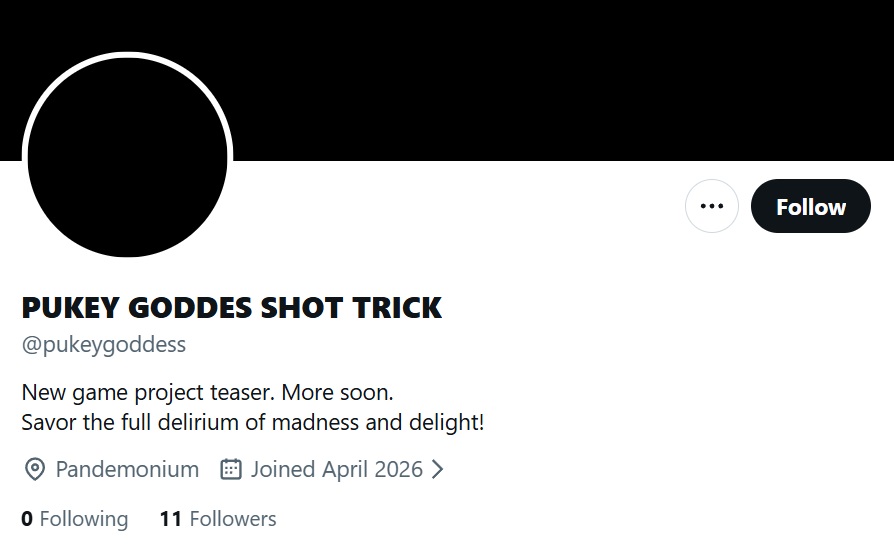The width and height of the screenshot is (894, 544).
Task: Click the bio line starting with "Savor"
Action: point(252,422)
